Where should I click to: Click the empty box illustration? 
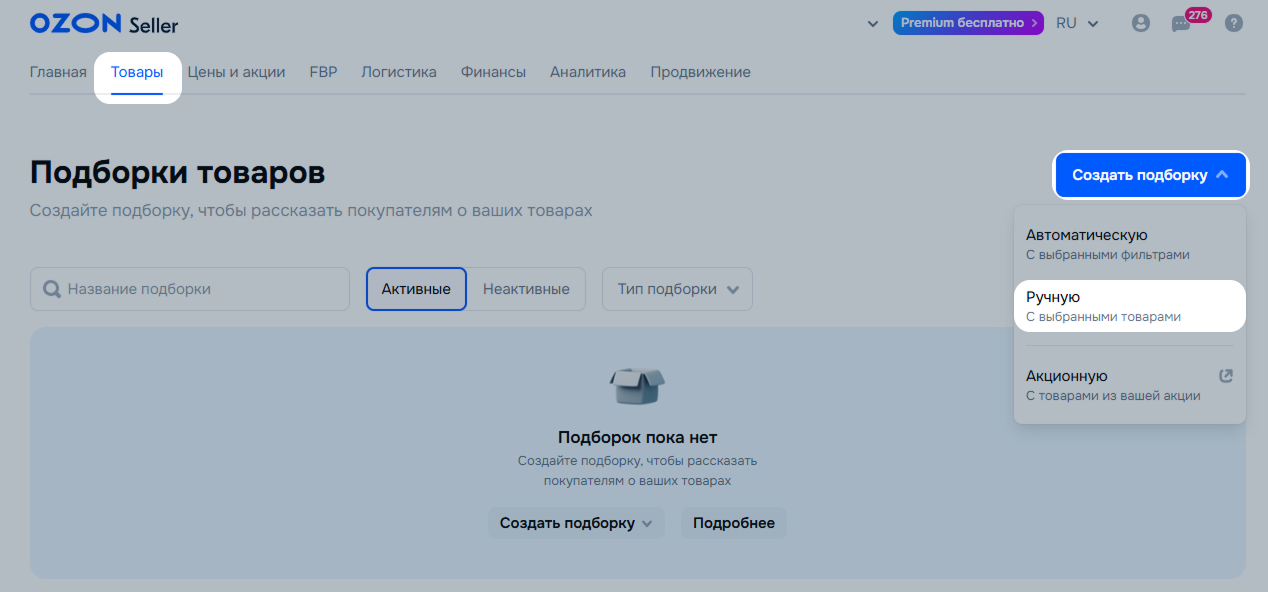click(x=637, y=385)
